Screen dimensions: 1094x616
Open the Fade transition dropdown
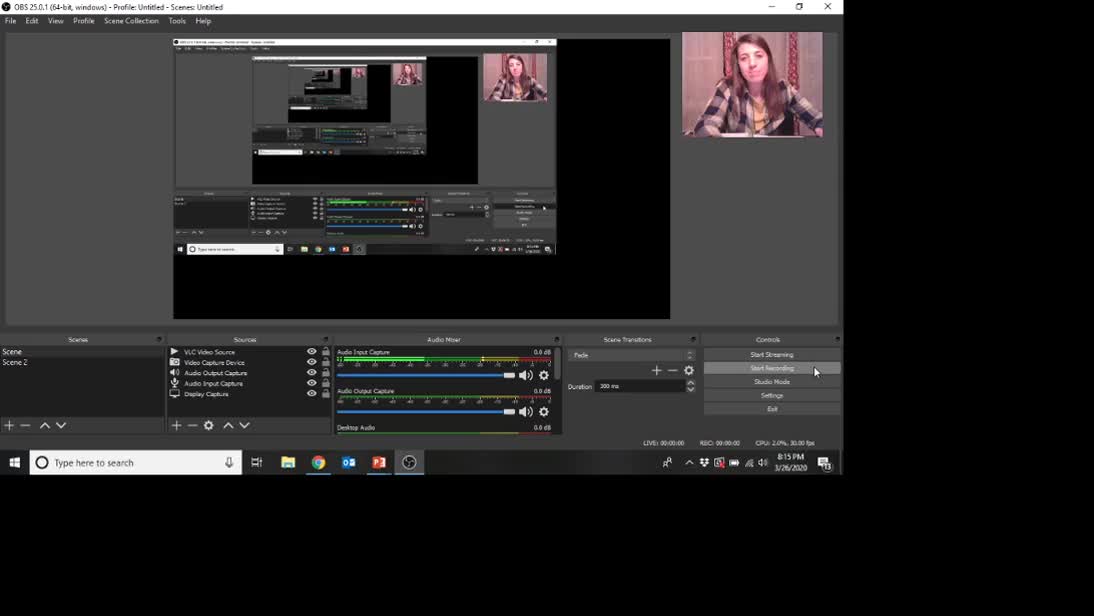[632, 355]
